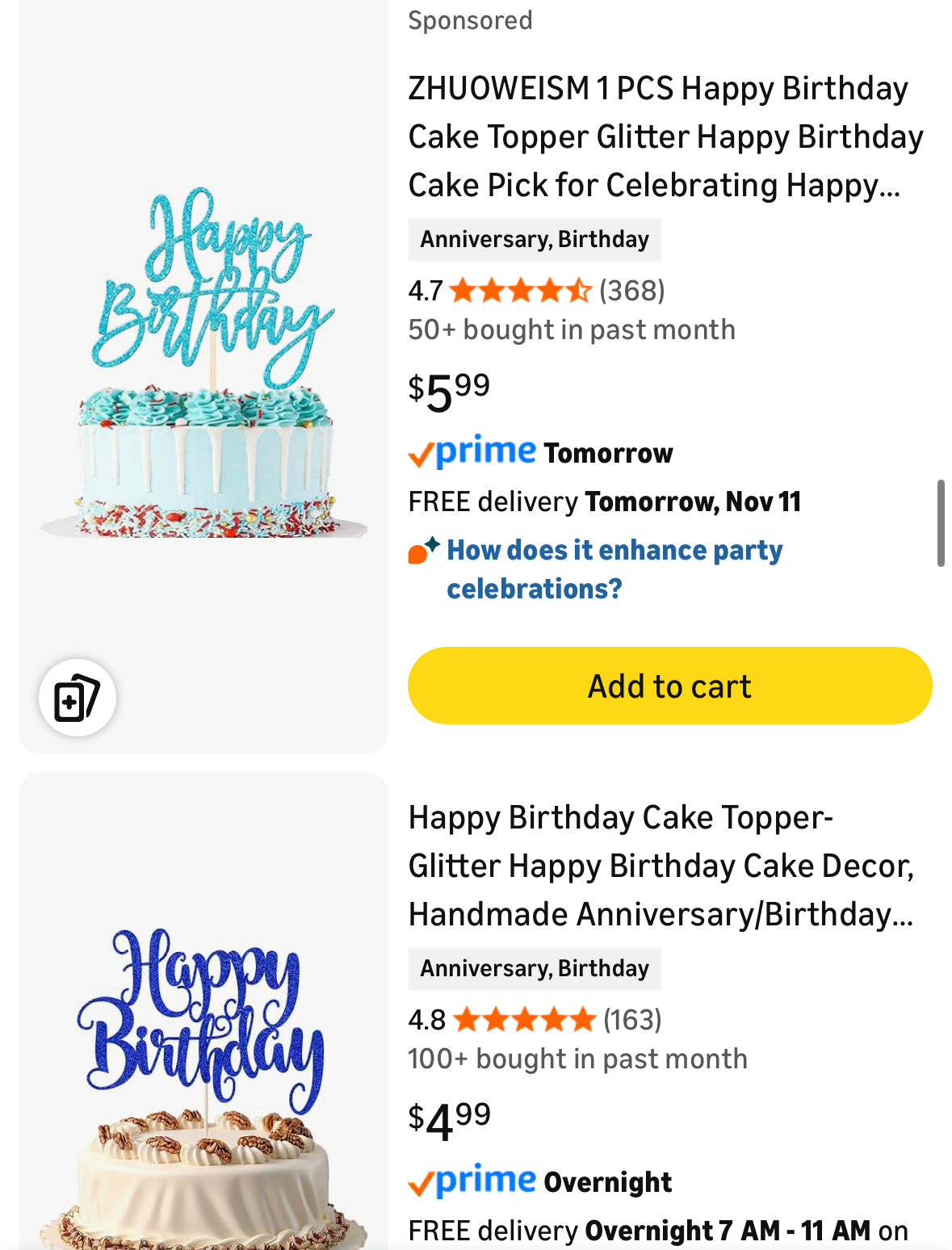
Task: Tap the view-similar cards icon on first product
Action: pyautogui.click(x=77, y=698)
